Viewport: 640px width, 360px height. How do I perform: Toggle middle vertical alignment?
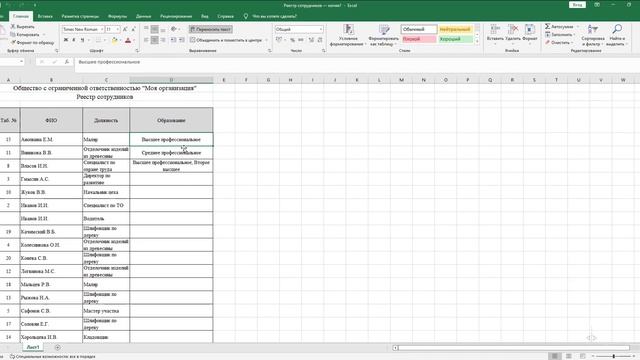154,29
